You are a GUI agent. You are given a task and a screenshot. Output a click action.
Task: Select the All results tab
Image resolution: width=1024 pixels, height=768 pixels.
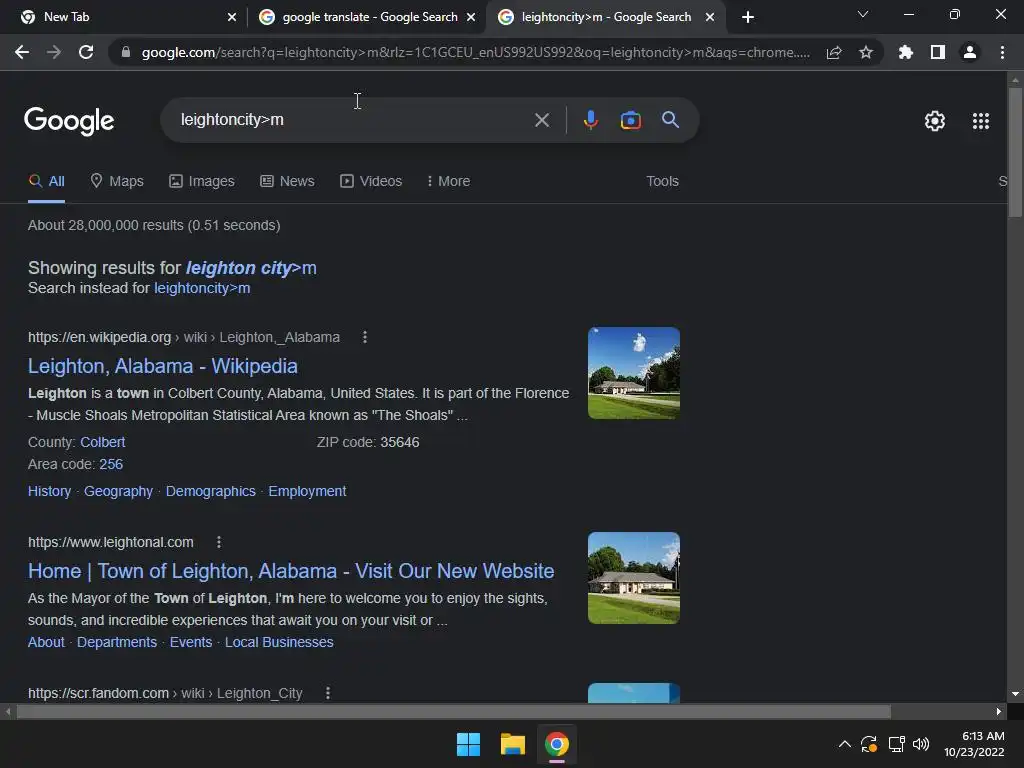46,182
